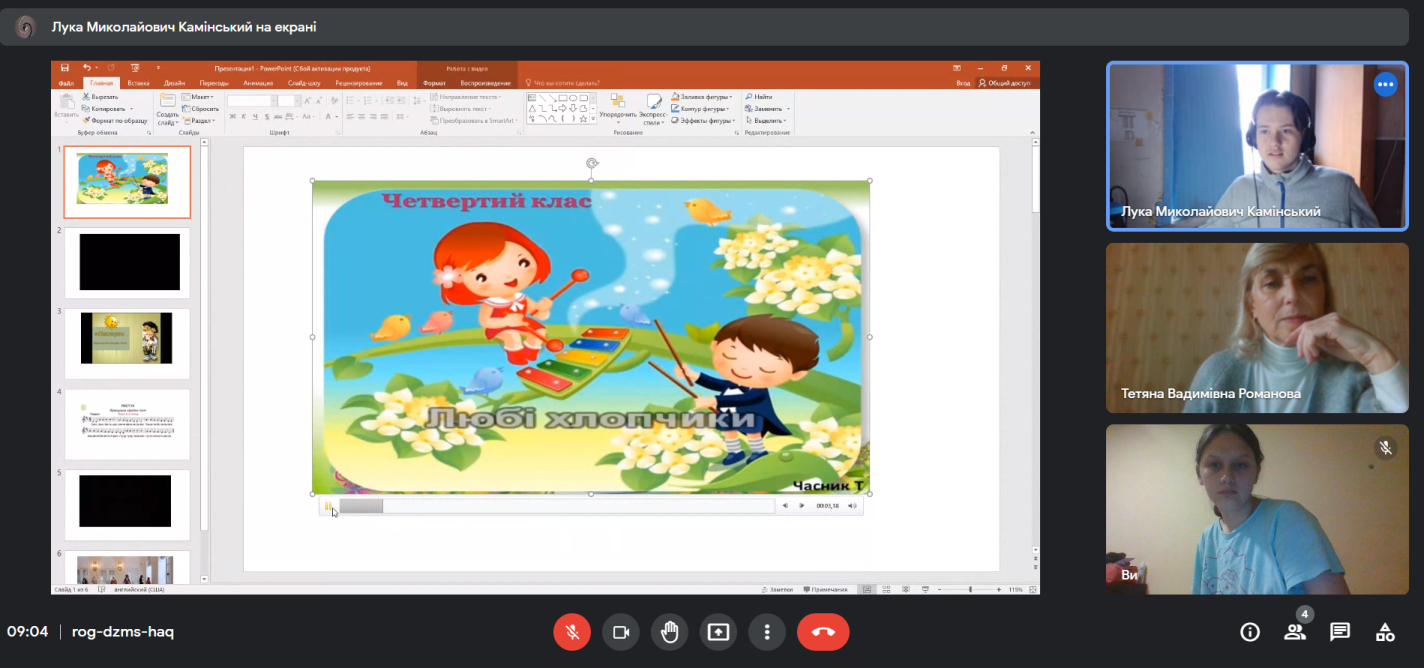
Task: Show the participants list people icon
Action: coord(1295,632)
